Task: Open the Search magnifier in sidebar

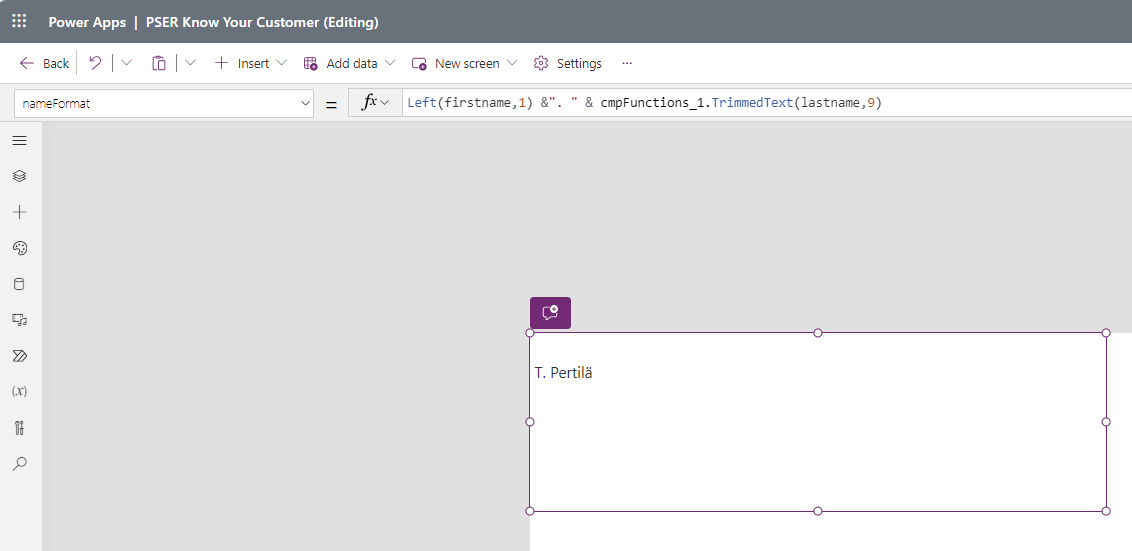Action: click(19, 464)
